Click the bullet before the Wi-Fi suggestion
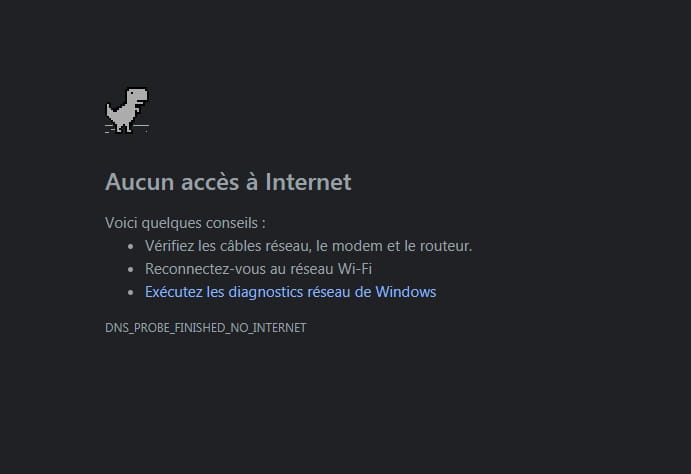Screen dimensions: 691x474 pos(130,270)
